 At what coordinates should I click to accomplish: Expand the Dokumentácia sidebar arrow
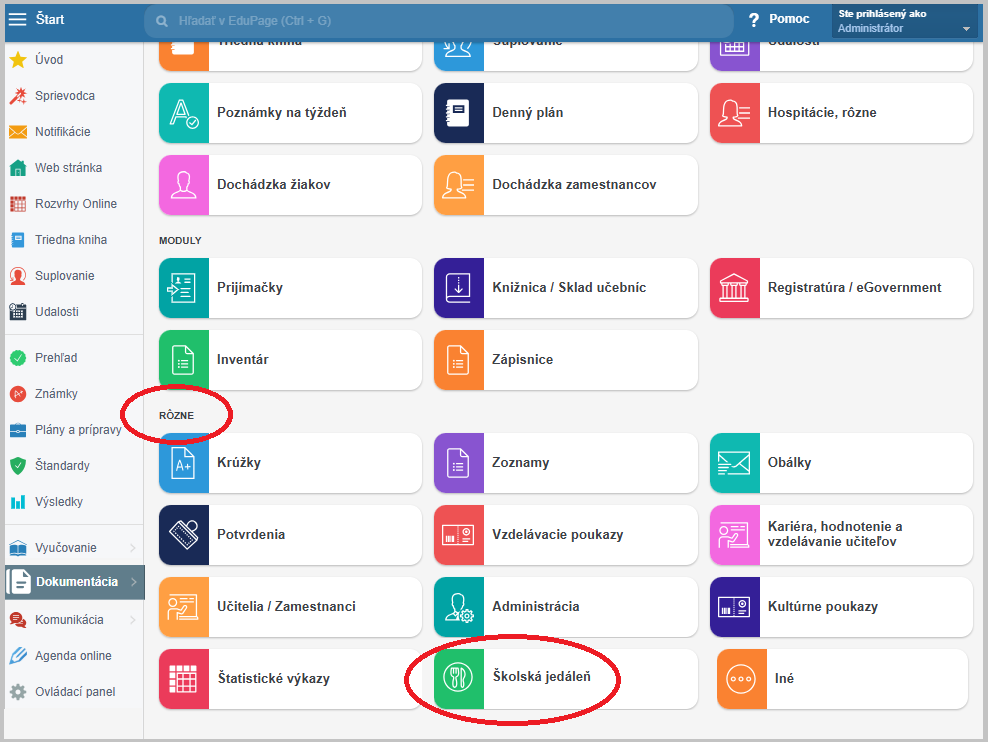134,582
